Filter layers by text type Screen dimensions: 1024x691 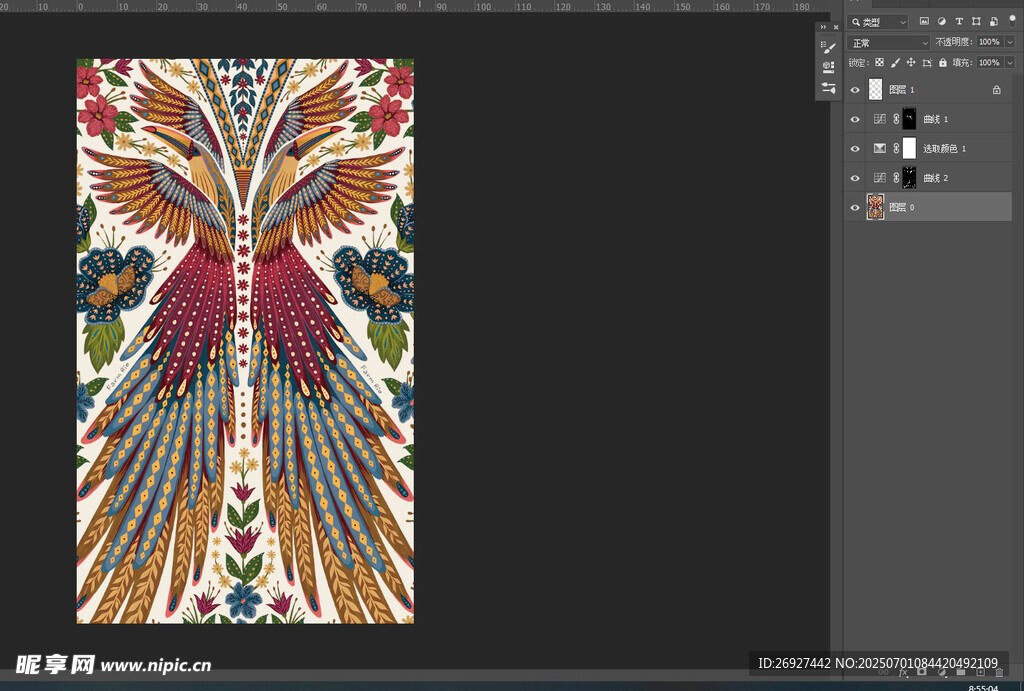point(959,21)
